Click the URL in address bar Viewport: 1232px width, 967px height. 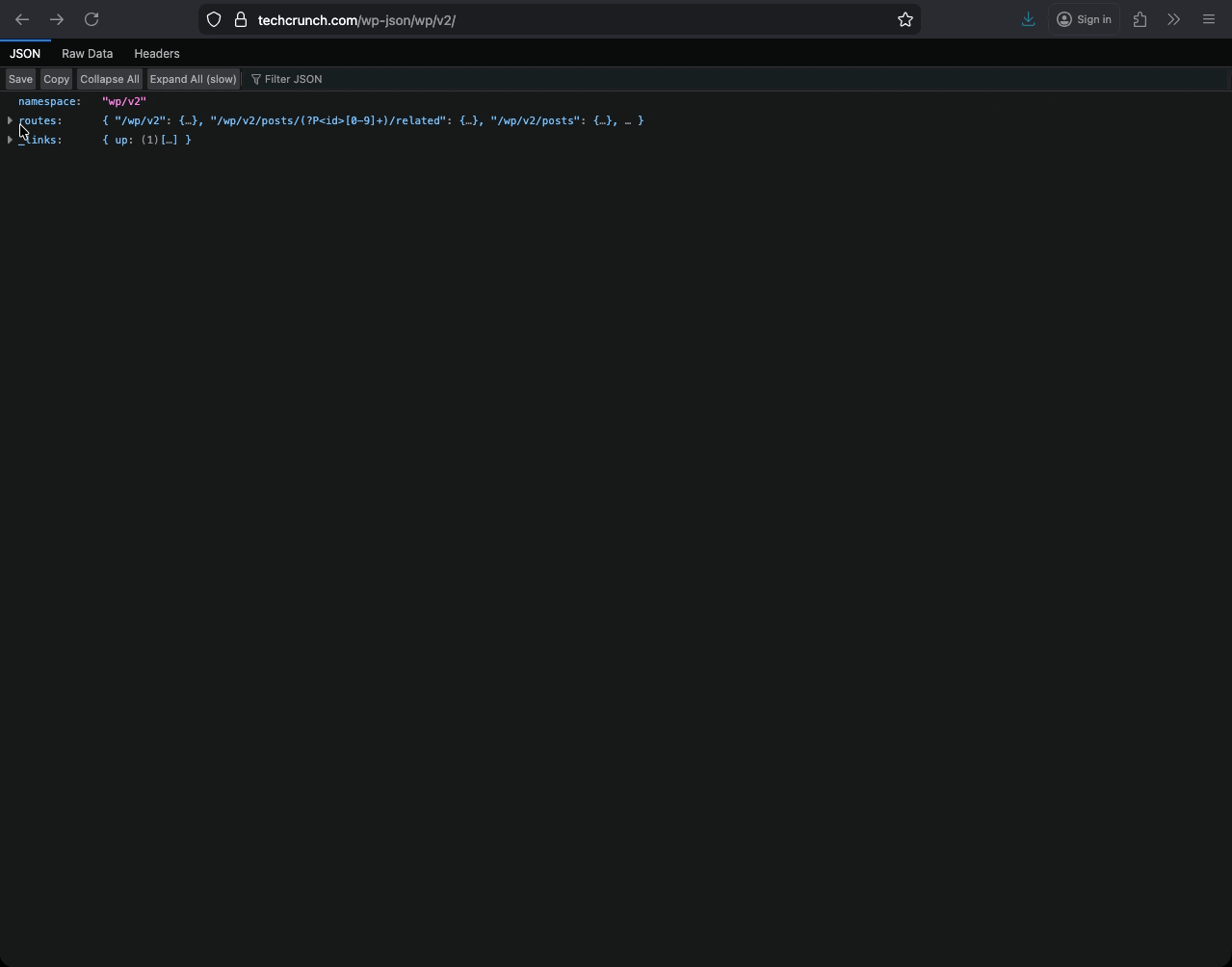[x=356, y=19]
